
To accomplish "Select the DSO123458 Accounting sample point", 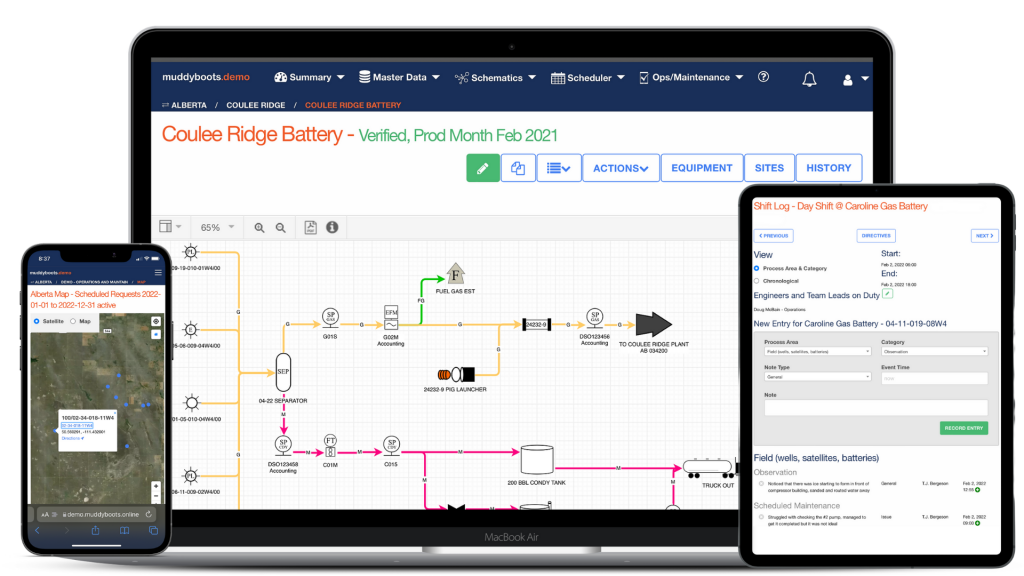I will coord(283,446).
